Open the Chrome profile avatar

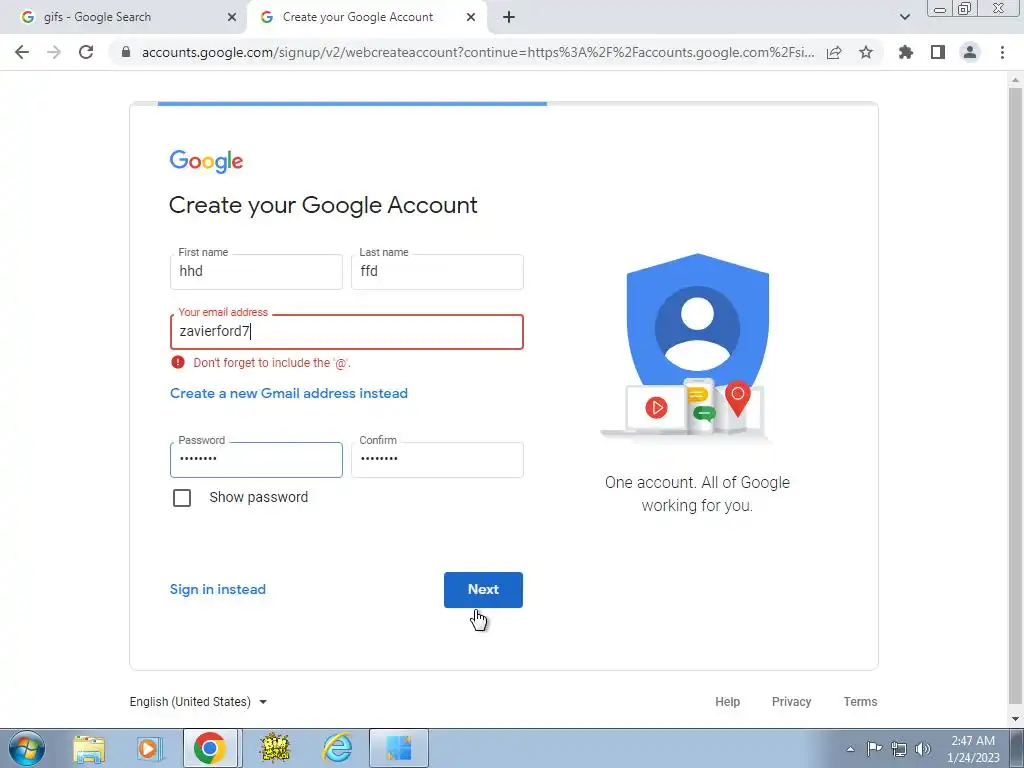click(970, 52)
